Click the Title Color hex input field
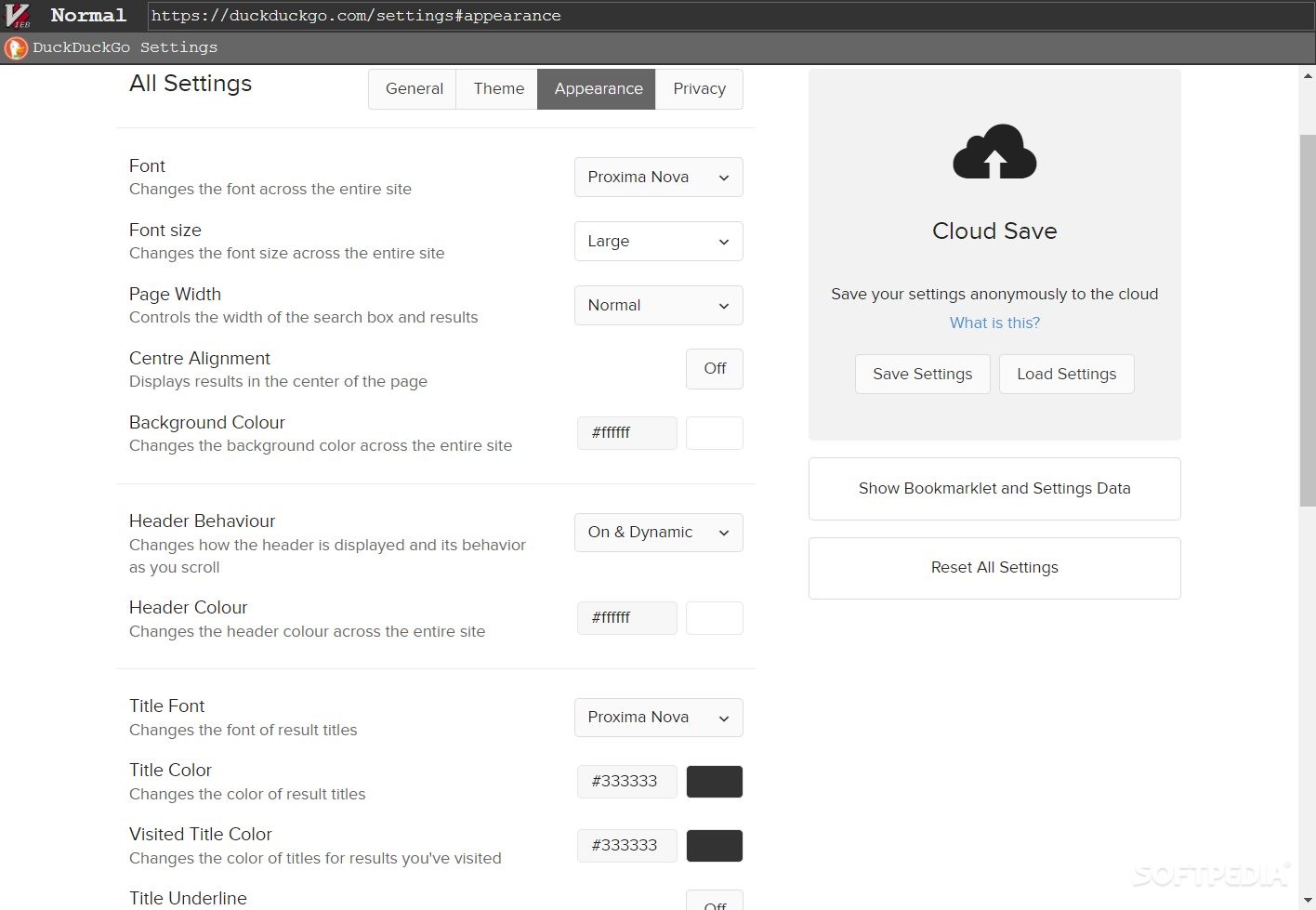Screen dimensions: 1316x910 (x=627, y=782)
